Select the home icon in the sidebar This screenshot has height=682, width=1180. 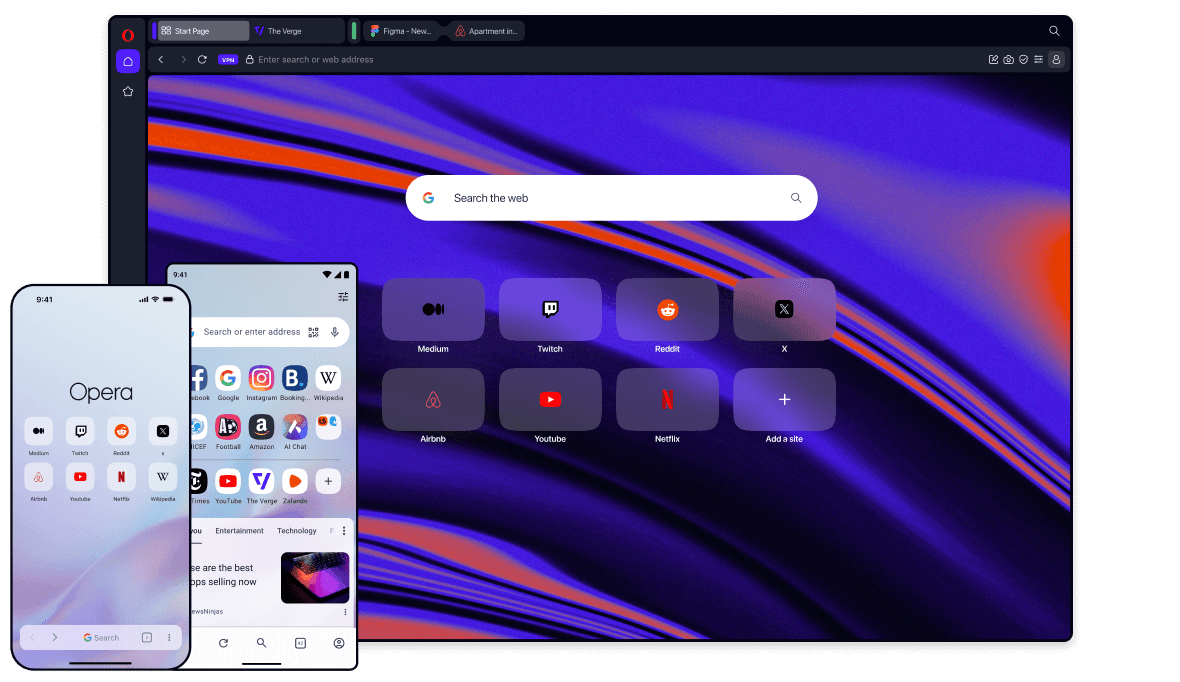[x=128, y=61]
